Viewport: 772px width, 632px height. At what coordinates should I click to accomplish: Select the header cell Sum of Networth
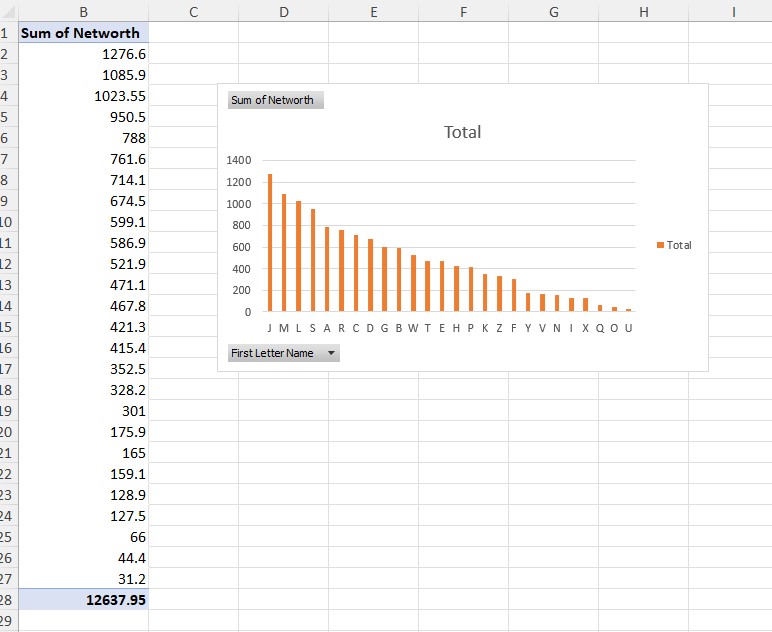(x=83, y=33)
